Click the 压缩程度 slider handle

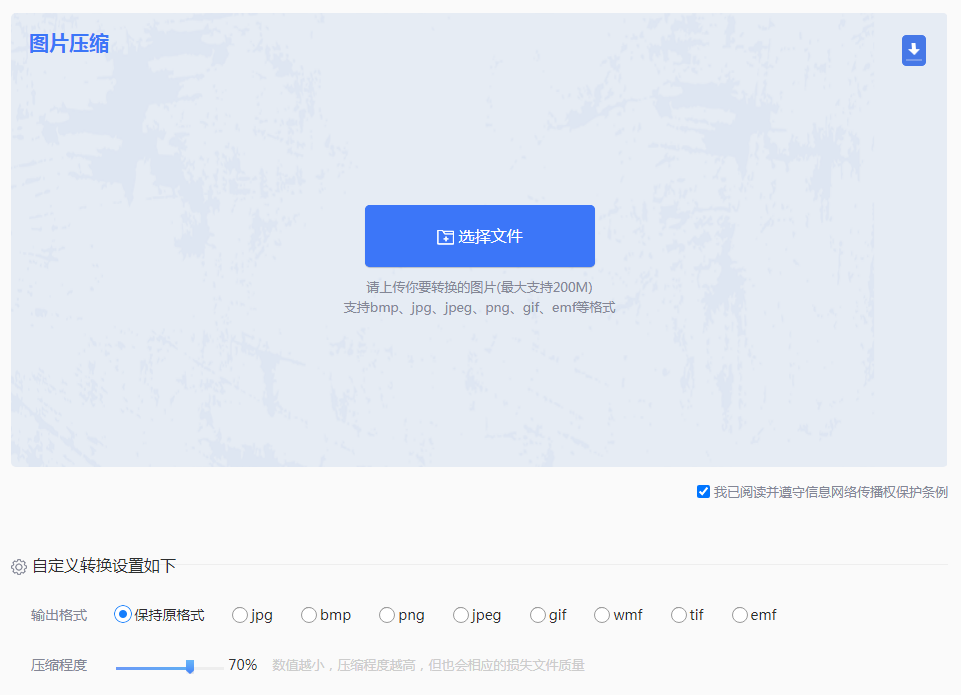point(190,665)
